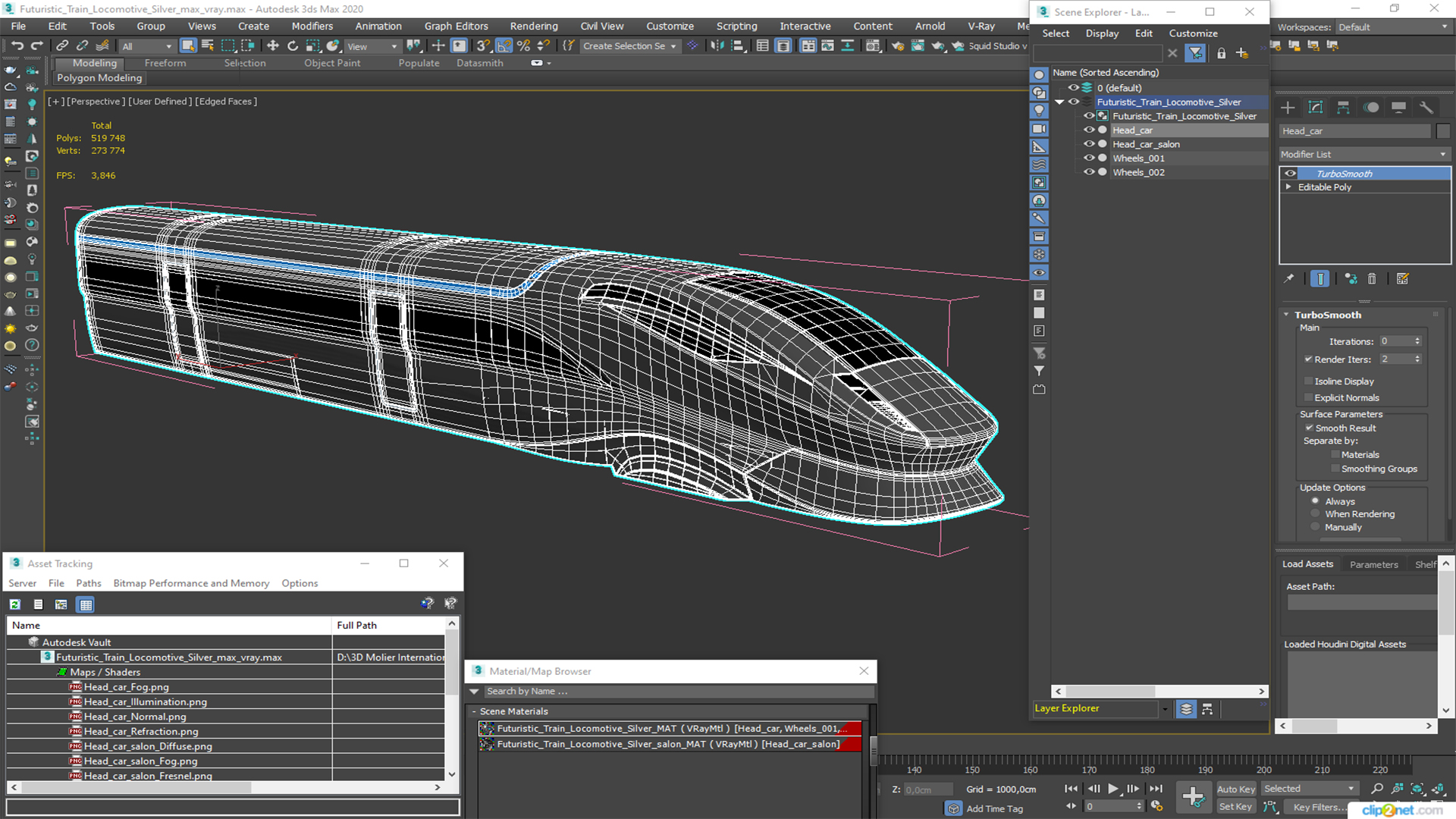Image resolution: width=1456 pixels, height=819 pixels.
Task: Click the Auto Key button
Action: pyautogui.click(x=1236, y=789)
